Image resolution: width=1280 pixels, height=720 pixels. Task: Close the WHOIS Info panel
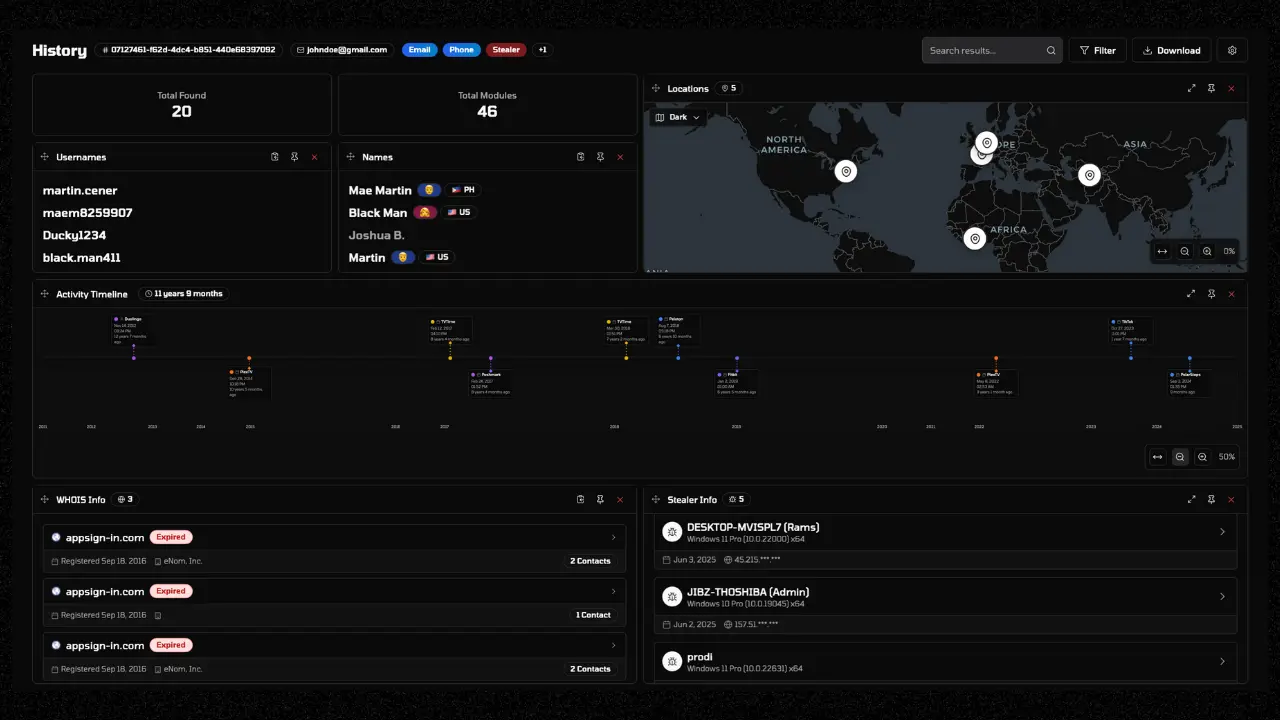[620, 499]
